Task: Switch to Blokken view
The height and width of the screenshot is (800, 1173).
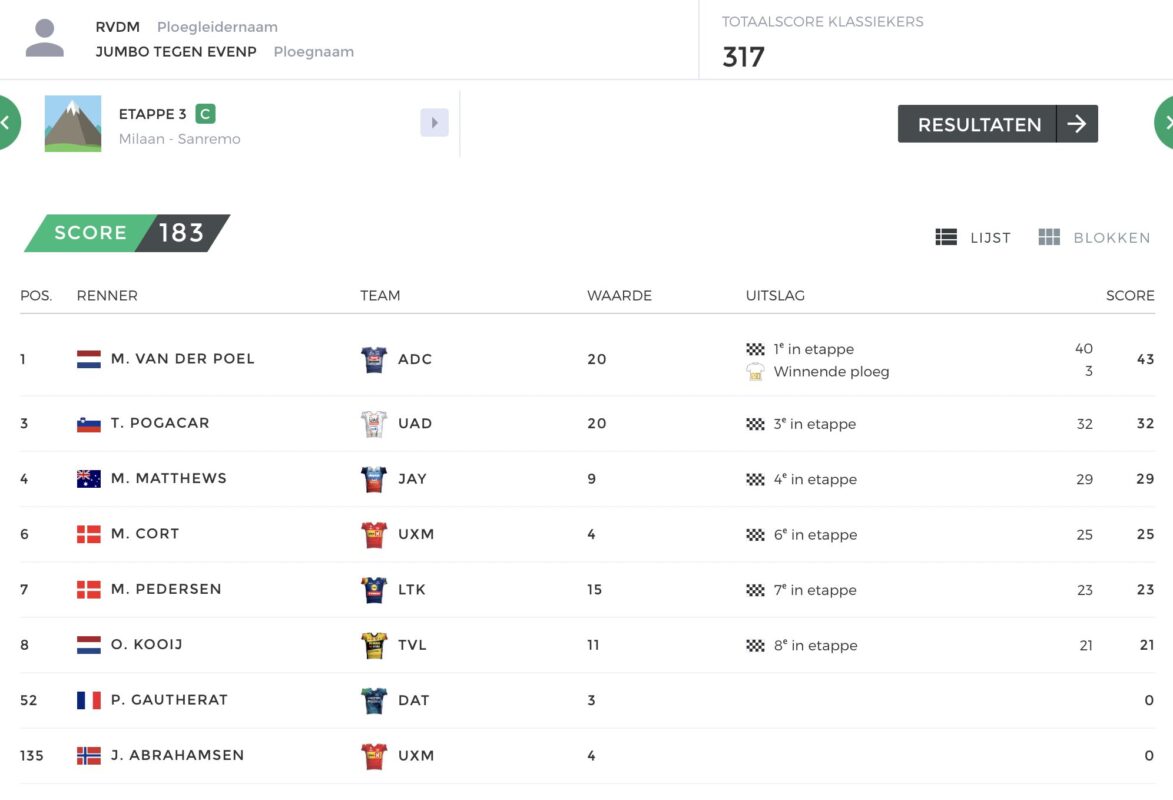Action: tap(1094, 238)
